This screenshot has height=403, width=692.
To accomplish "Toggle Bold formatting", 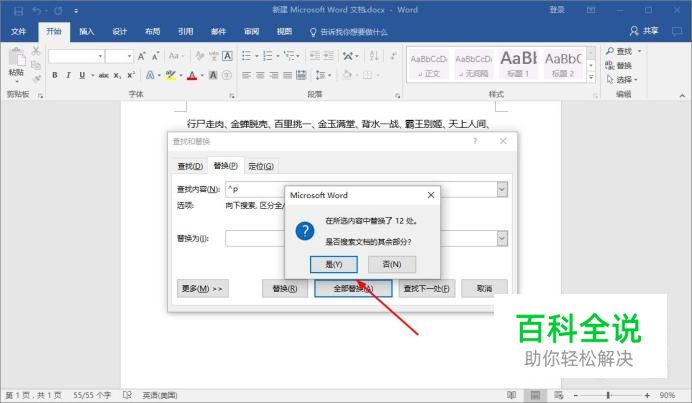I will 55,75.
